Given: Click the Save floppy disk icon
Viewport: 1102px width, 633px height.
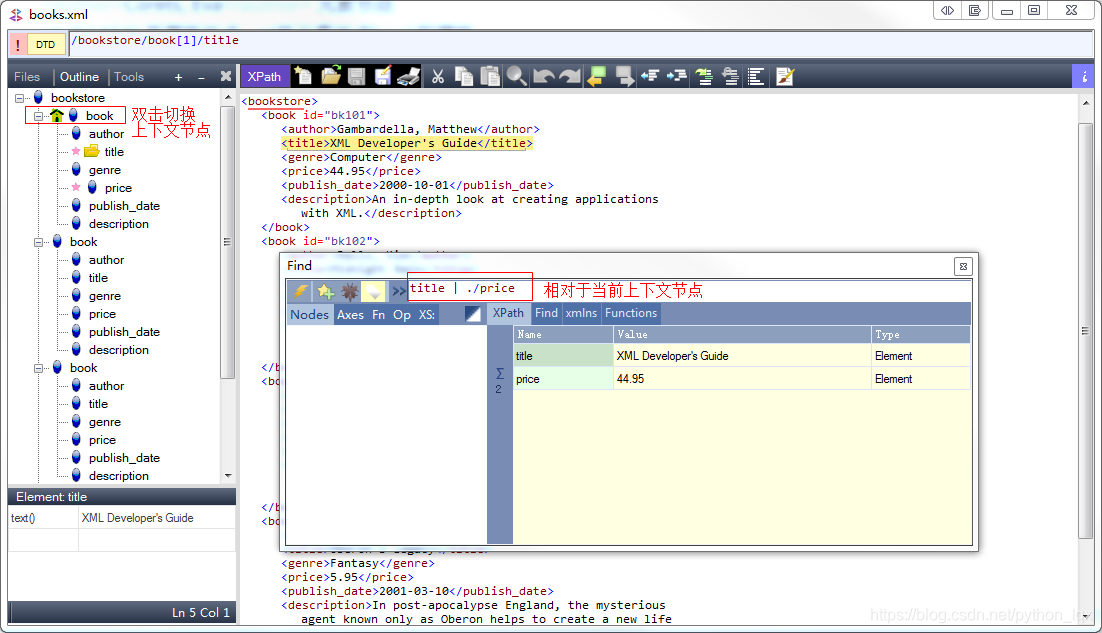Looking at the screenshot, I should tap(356, 76).
